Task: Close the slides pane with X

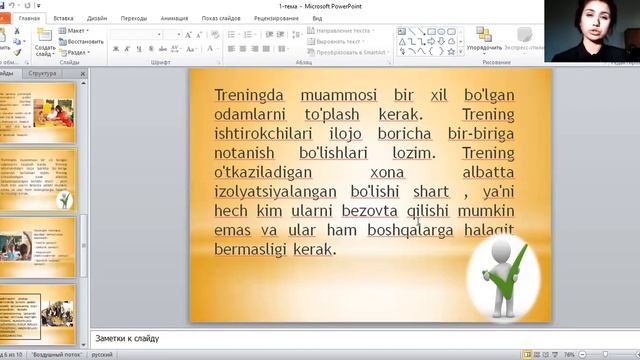Action: (x=83, y=74)
